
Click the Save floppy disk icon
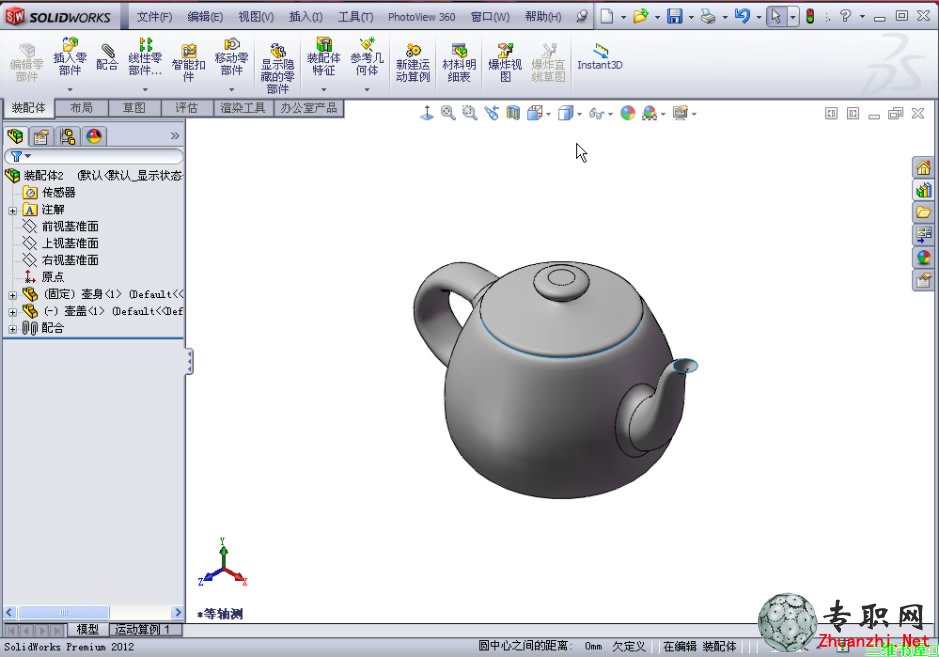pyautogui.click(x=675, y=16)
